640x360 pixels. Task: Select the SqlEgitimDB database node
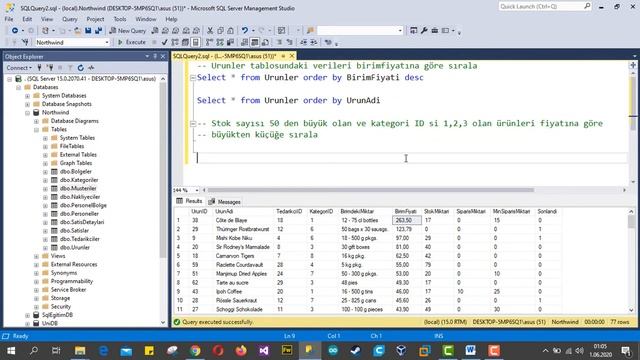point(57,315)
